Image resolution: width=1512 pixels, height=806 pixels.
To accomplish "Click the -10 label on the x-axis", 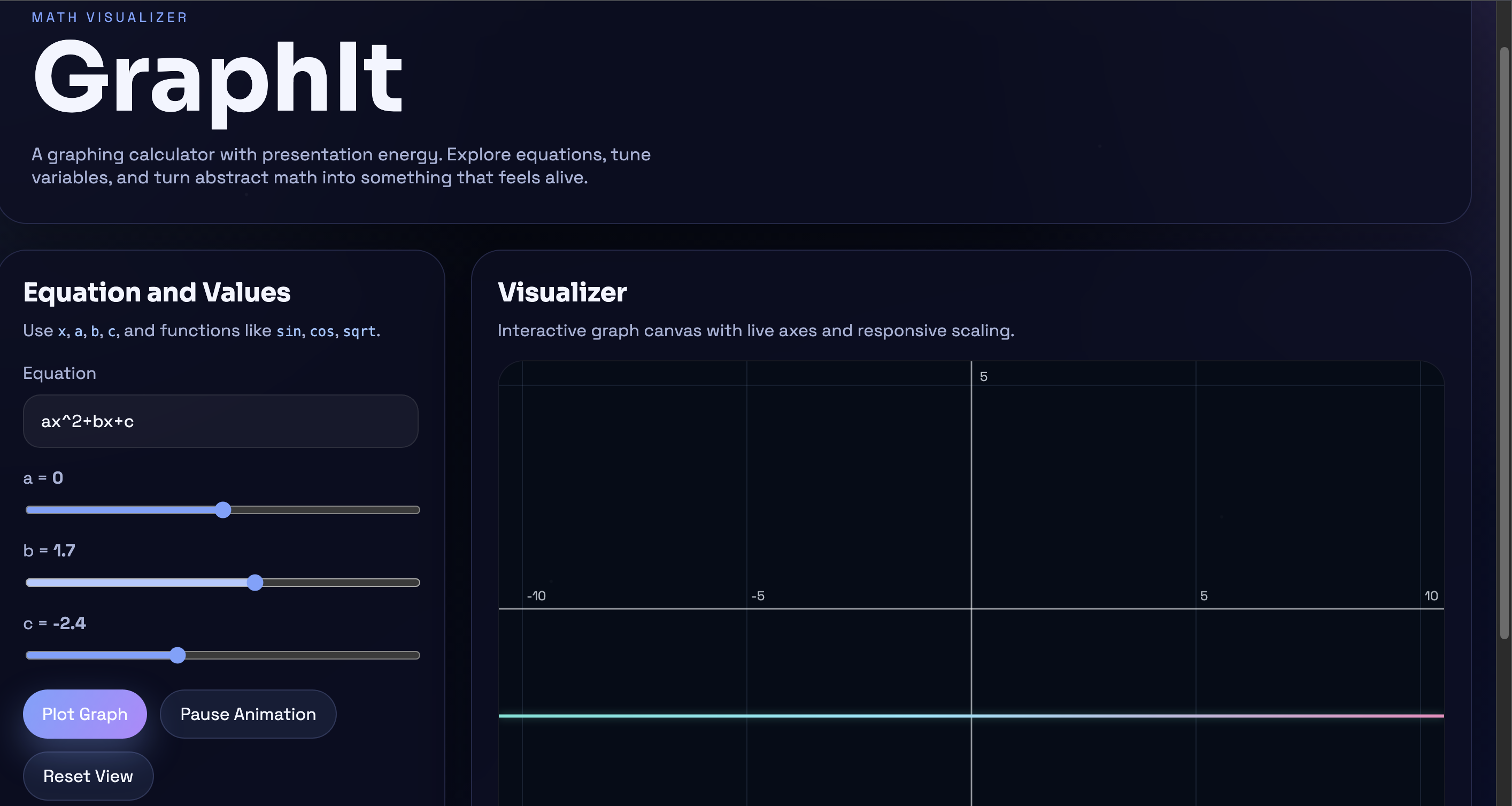I will [x=536, y=596].
